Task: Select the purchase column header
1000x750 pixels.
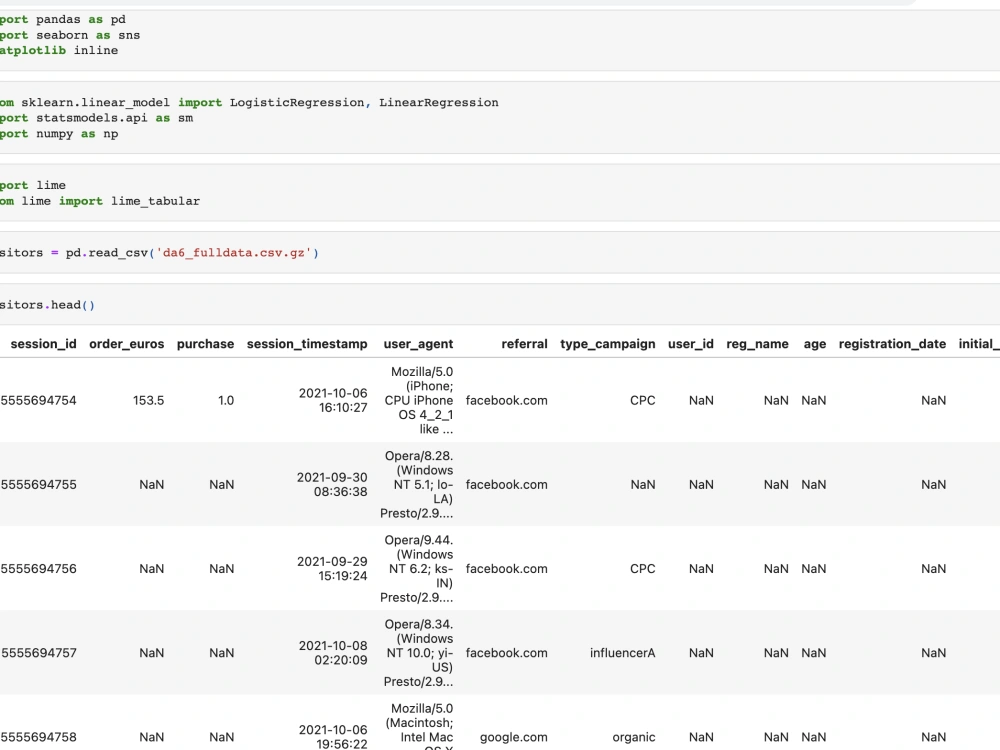Action: (205, 343)
